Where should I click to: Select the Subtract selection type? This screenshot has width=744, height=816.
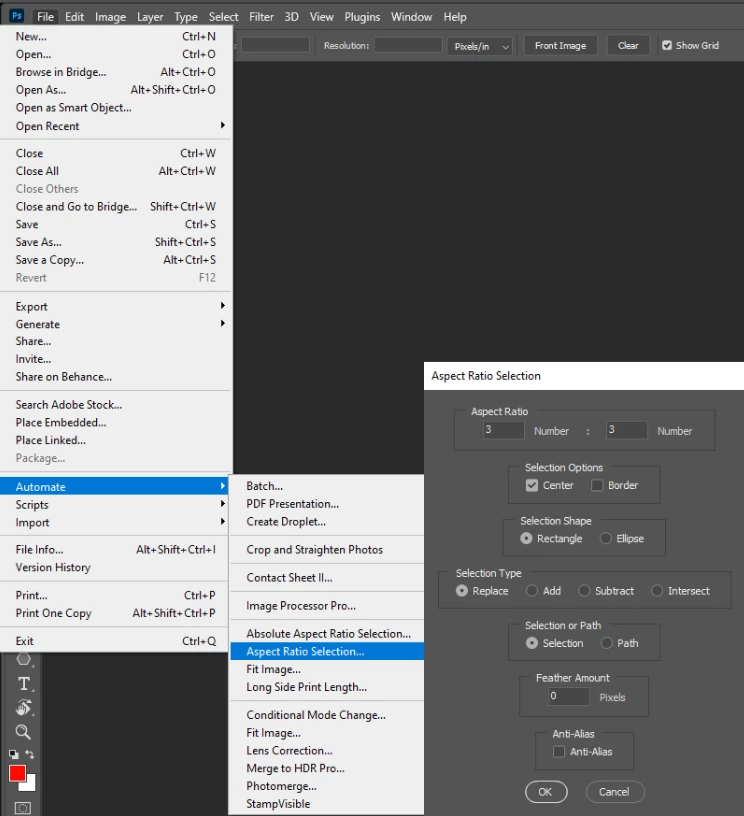tap(584, 591)
